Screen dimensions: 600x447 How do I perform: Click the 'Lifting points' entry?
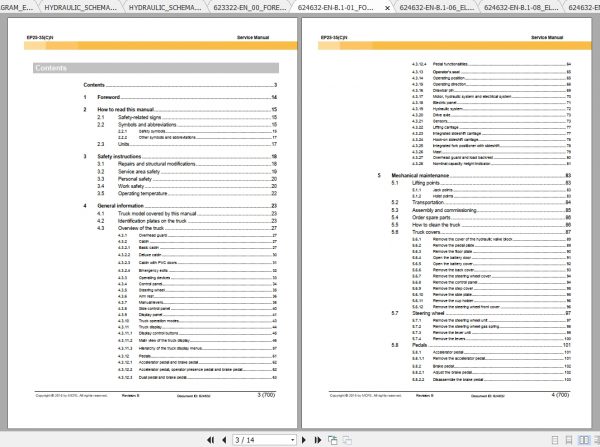481,183
